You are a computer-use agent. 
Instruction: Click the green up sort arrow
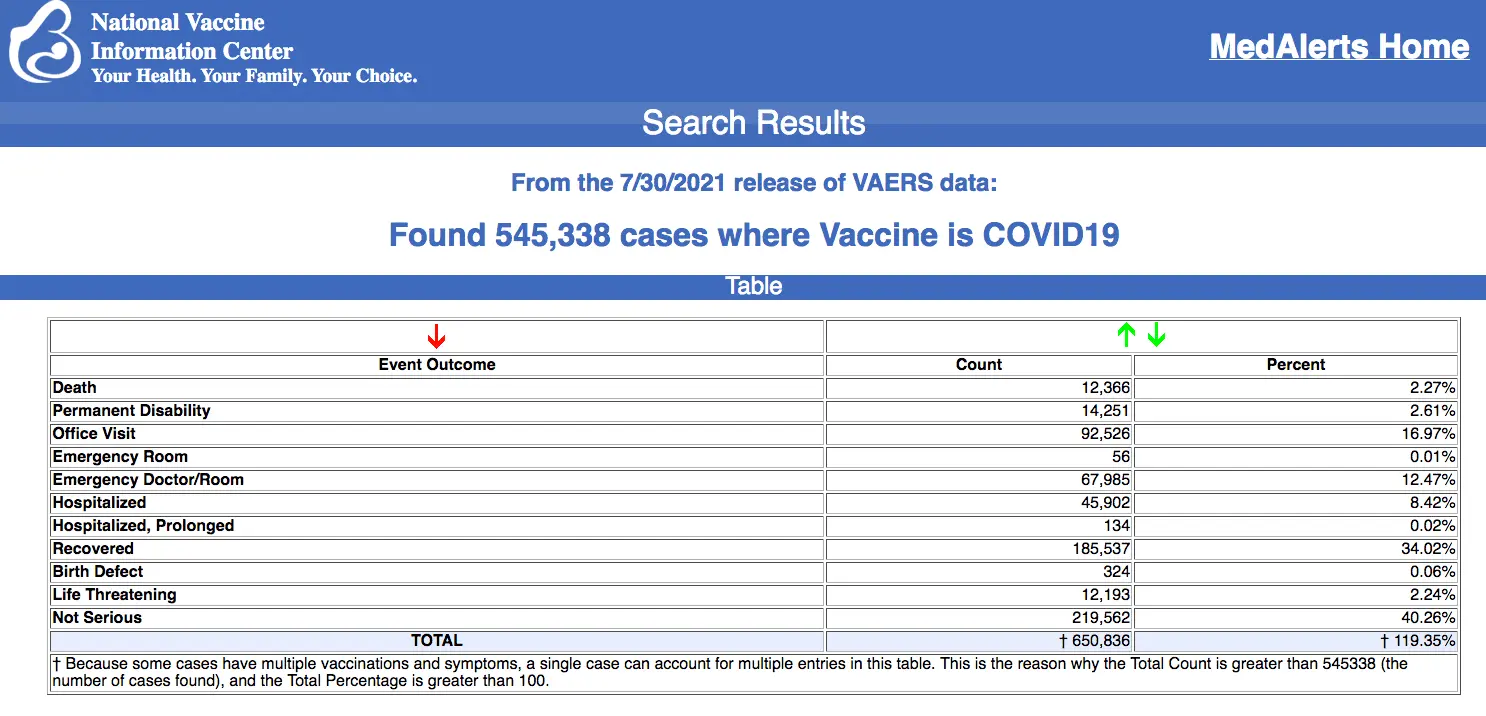[x=1127, y=336]
